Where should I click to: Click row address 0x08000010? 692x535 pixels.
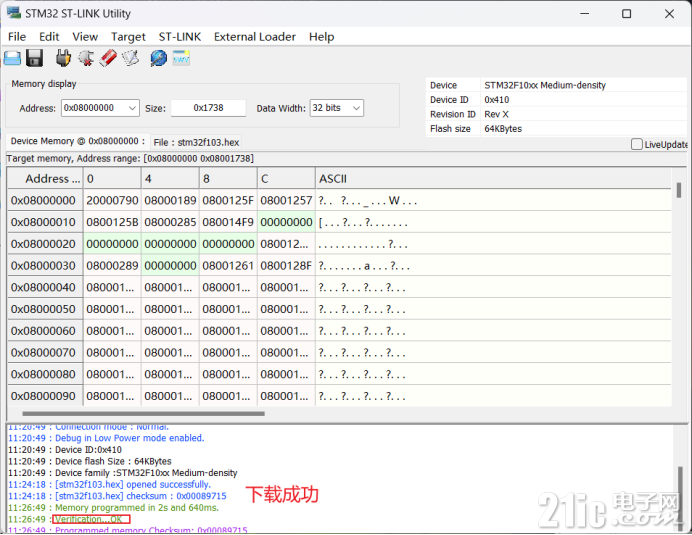point(45,222)
